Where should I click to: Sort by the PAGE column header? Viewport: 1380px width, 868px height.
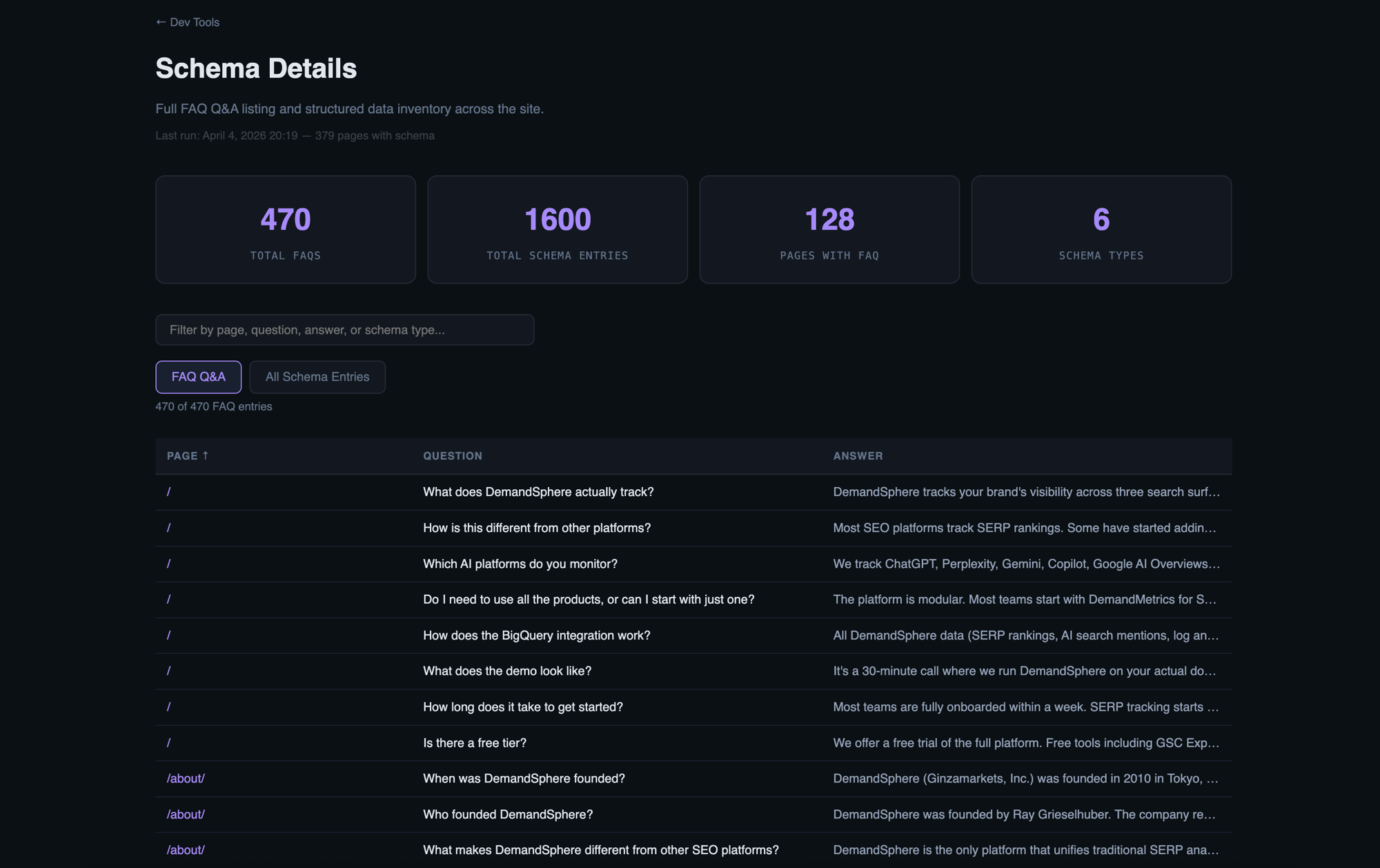(182, 456)
